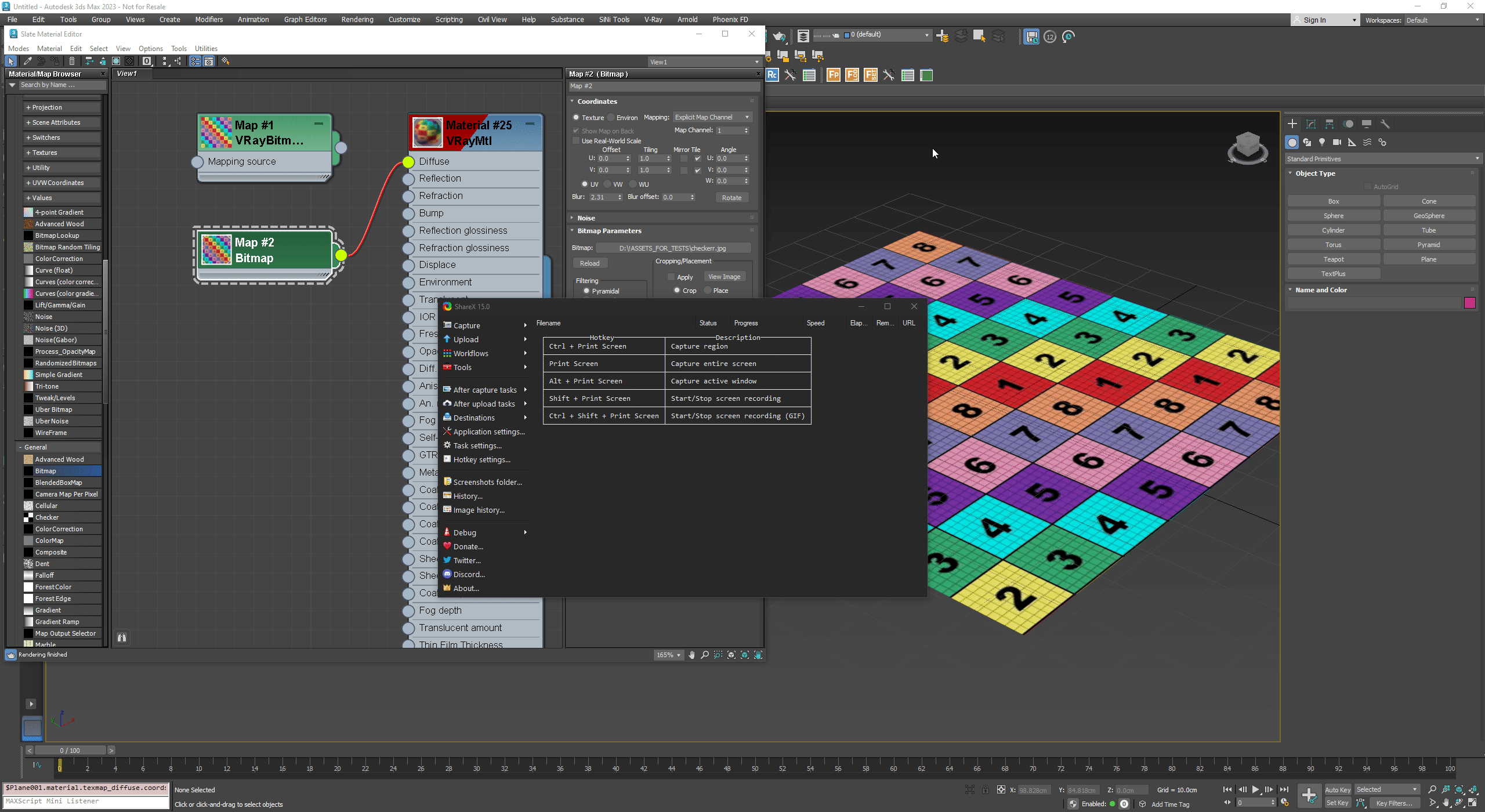Click the Forest LOD icon
This screenshot has height=812, width=1485.
(x=852, y=75)
